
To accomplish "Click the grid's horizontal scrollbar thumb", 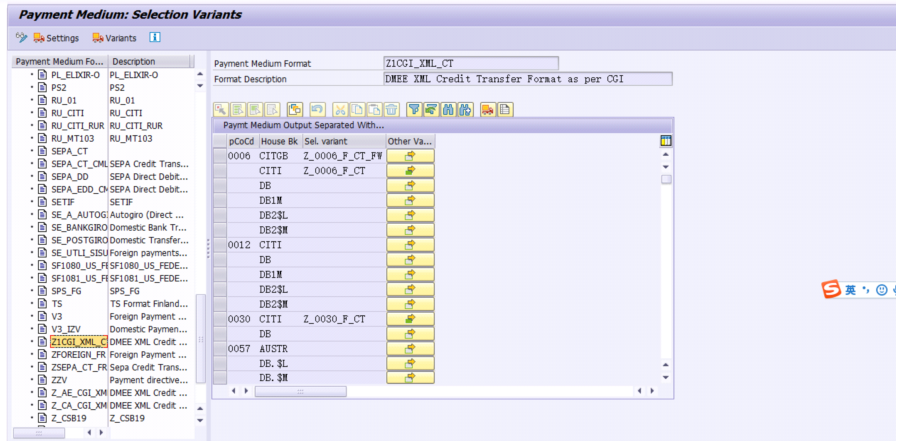I will [x=300, y=391].
